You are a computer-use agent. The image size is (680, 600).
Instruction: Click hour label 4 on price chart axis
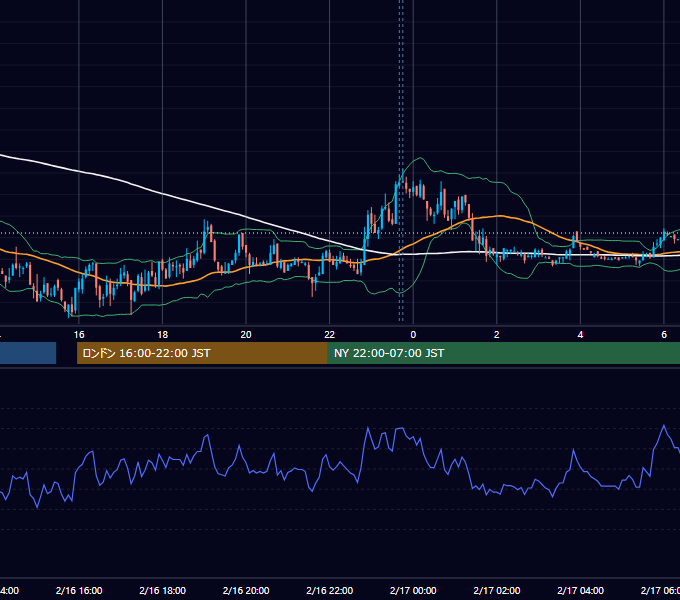[580, 335]
